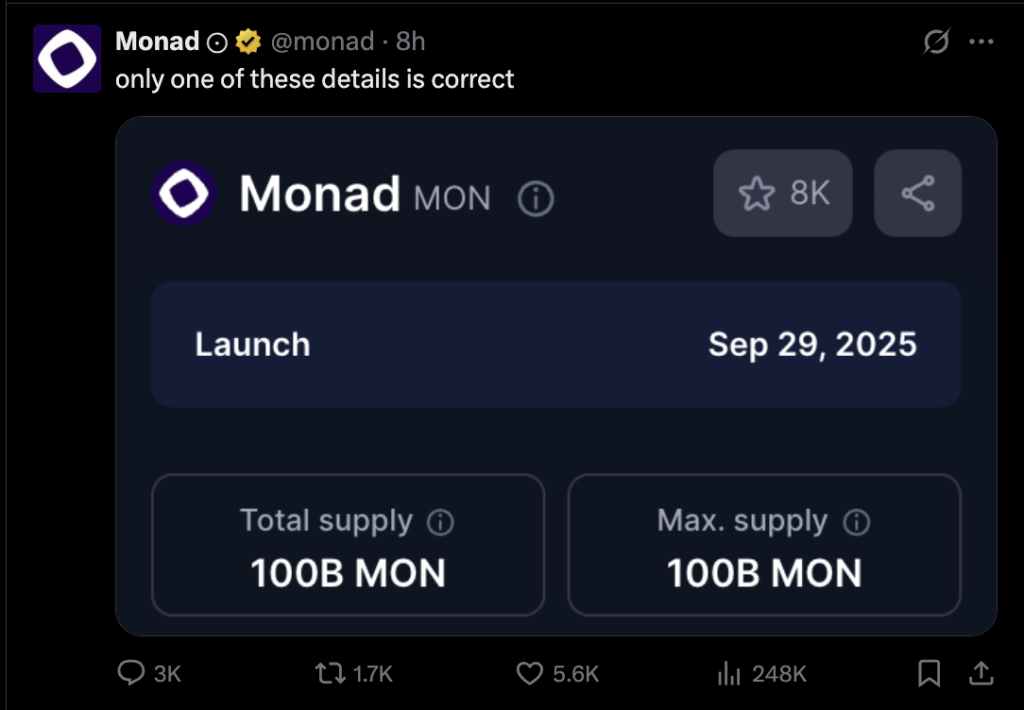
Task: Click the share button in the card
Action: (x=918, y=193)
